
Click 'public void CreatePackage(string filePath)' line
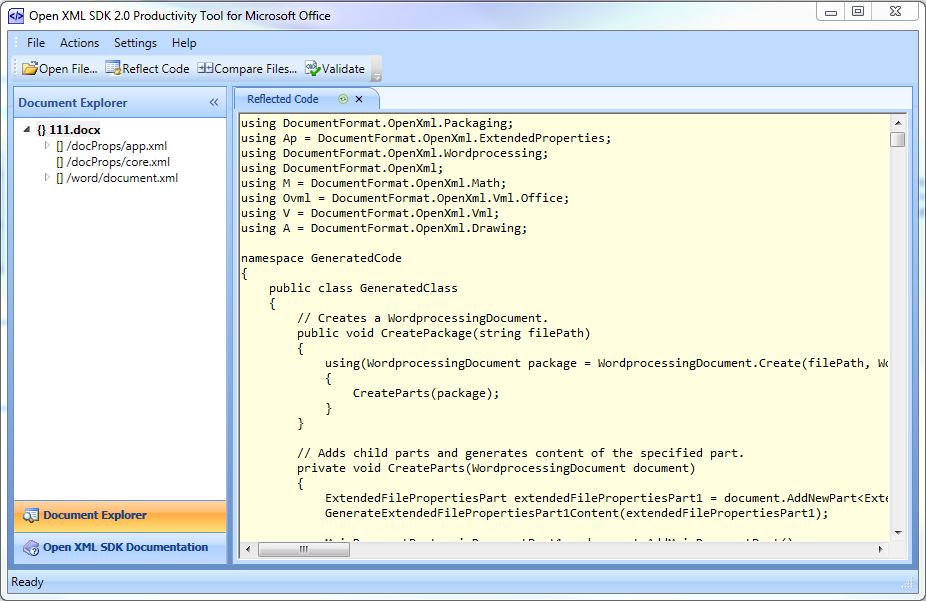pyautogui.click(x=444, y=333)
